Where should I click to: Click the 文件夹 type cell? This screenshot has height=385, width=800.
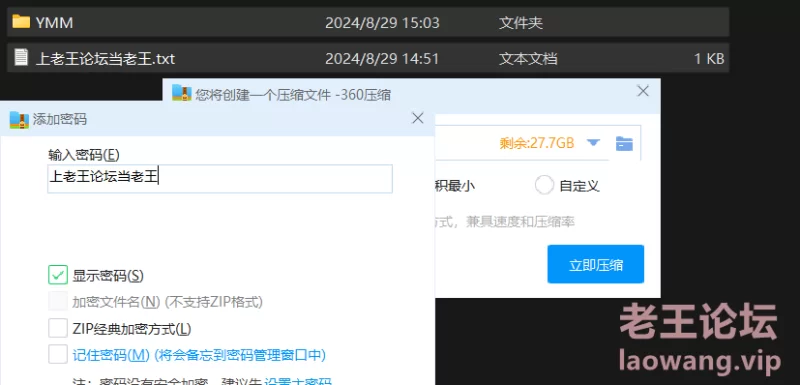click(x=521, y=23)
